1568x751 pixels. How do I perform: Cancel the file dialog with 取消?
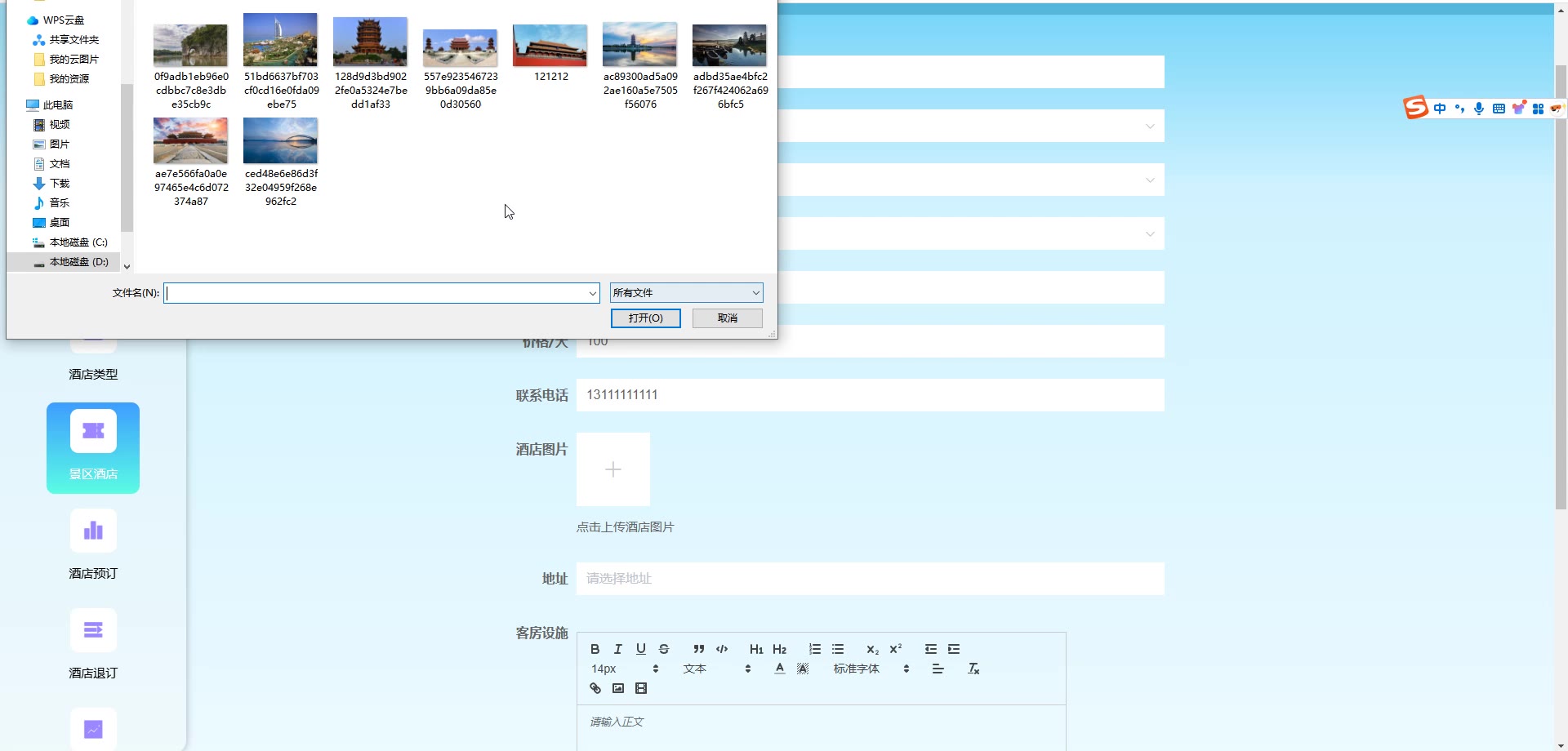728,318
